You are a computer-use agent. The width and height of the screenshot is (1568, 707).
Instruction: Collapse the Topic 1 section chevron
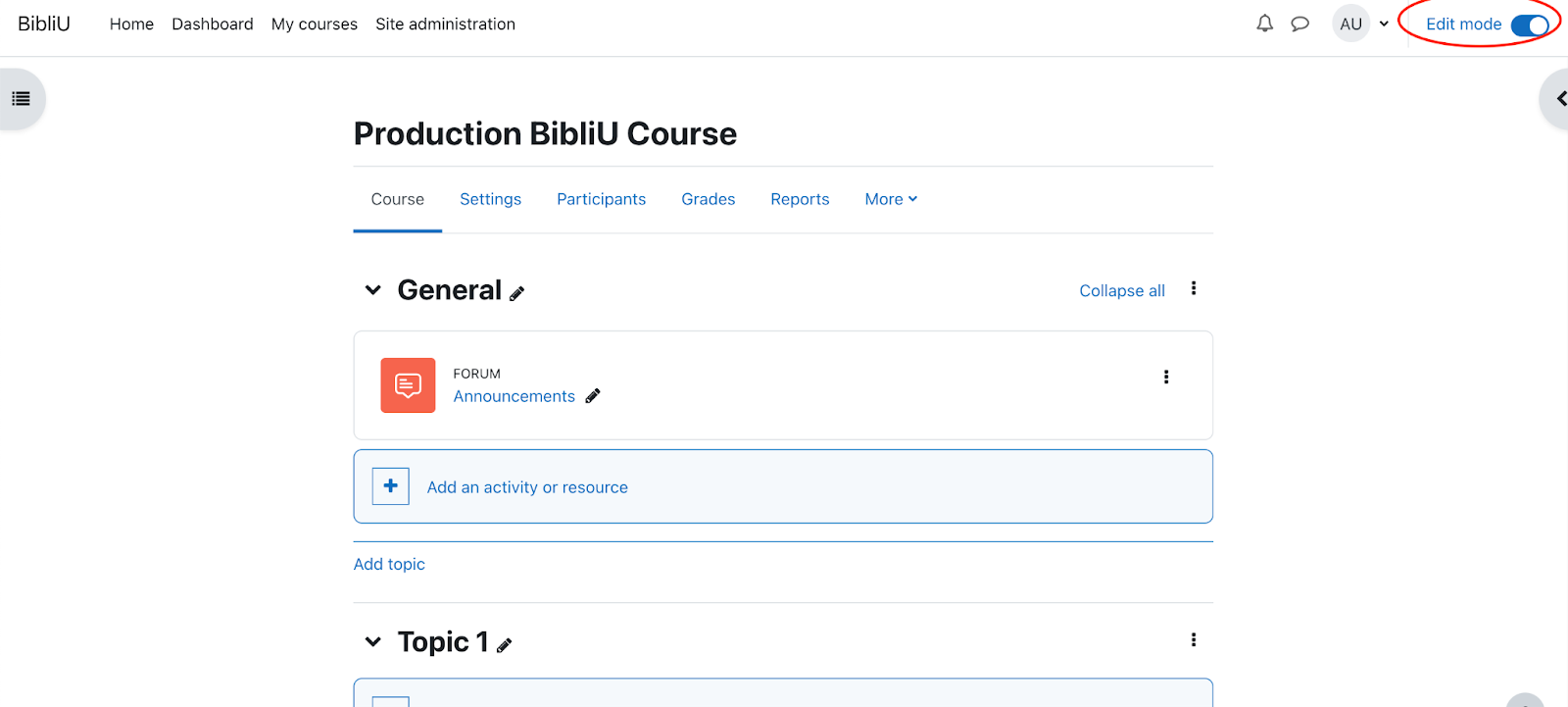[372, 642]
